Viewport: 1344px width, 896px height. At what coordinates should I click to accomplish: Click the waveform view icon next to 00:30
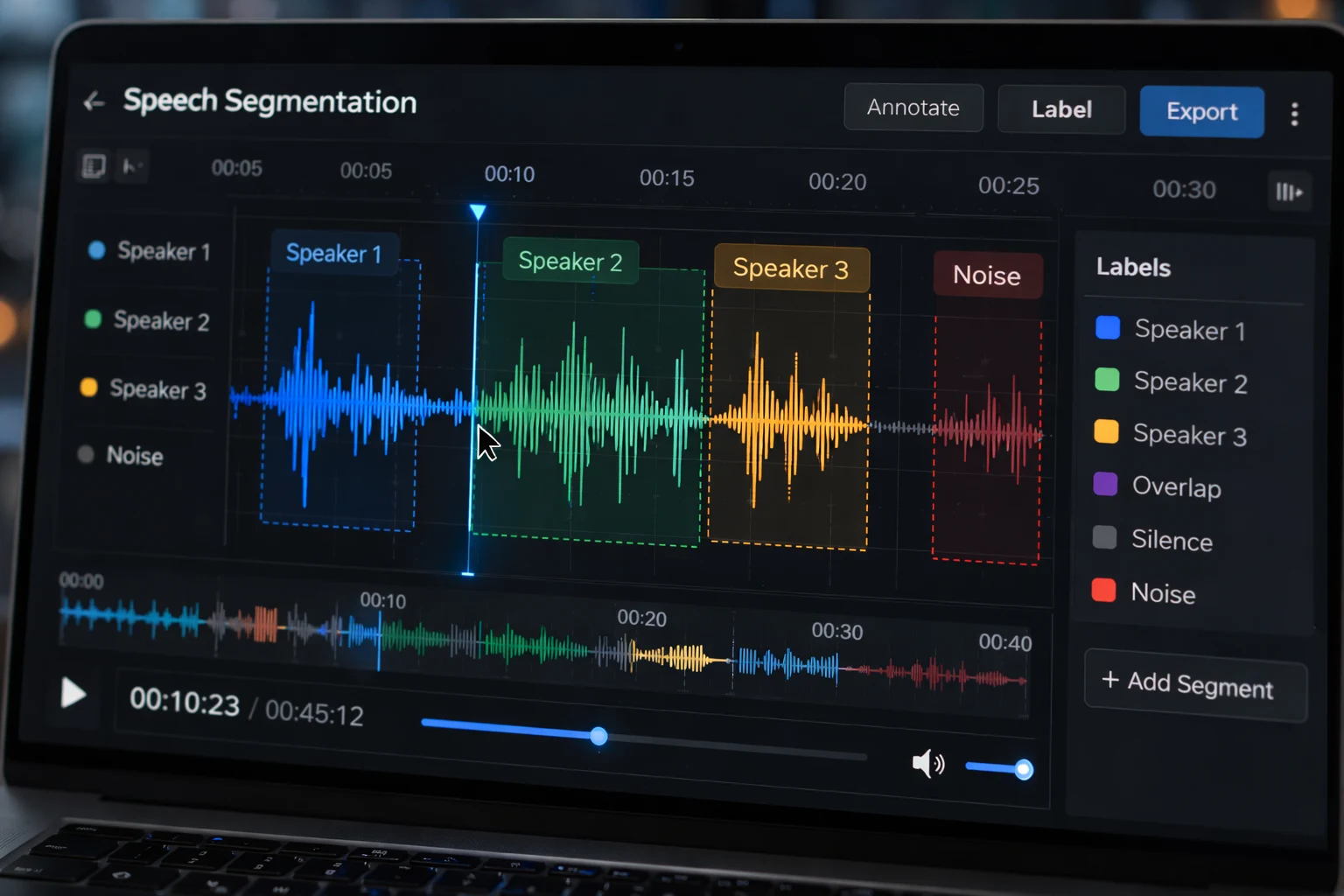[1289, 192]
